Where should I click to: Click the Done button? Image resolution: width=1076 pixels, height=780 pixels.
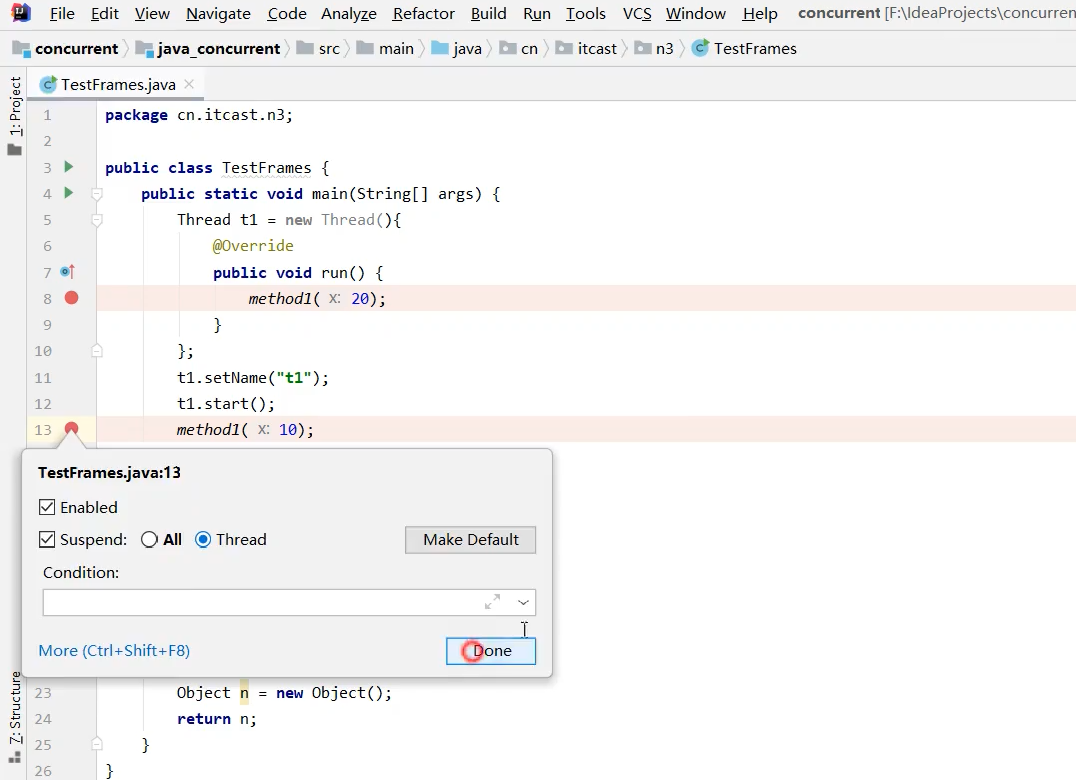click(491, 650)
